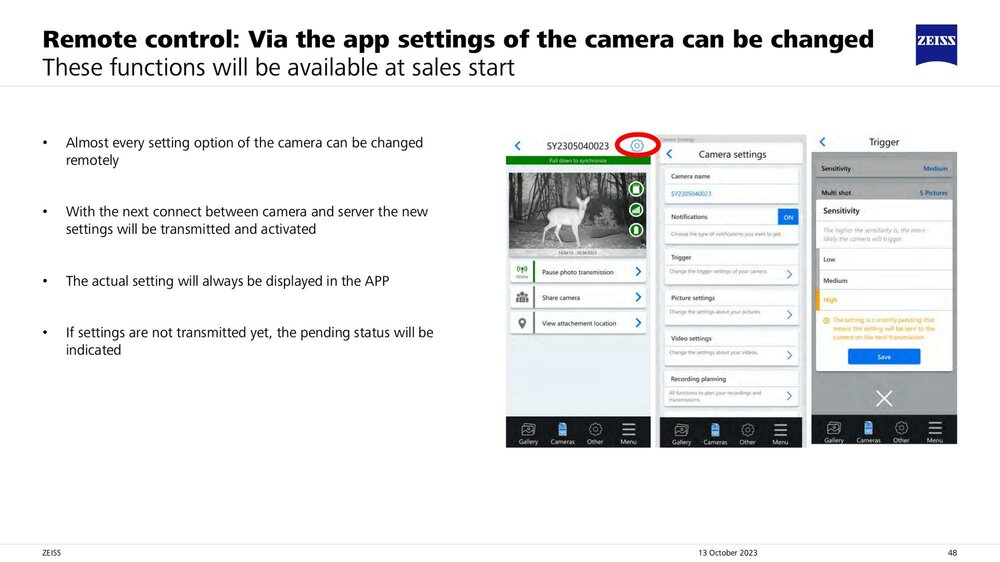Close the Sensitivity dialog with the white X
1000x562 pixels.
[884, 398]
